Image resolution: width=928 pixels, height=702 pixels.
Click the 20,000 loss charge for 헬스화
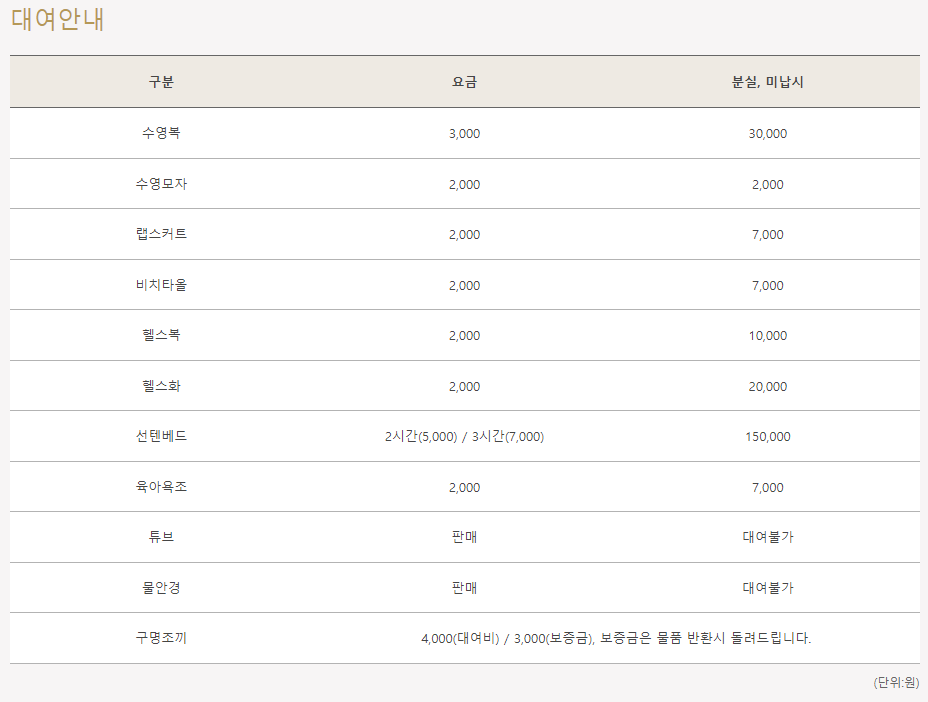coord(768,387)
